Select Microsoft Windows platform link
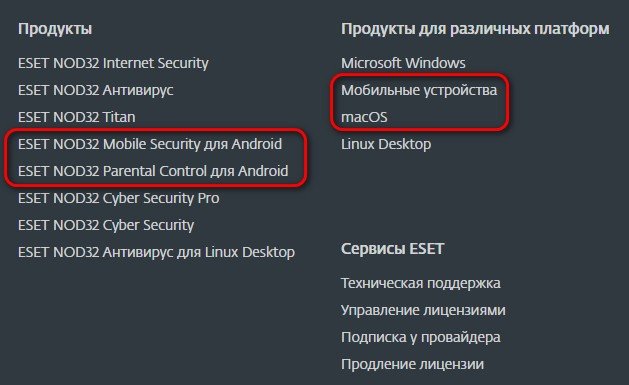The width and height of the screenshot is (629, 385). (x=403, y=63)
